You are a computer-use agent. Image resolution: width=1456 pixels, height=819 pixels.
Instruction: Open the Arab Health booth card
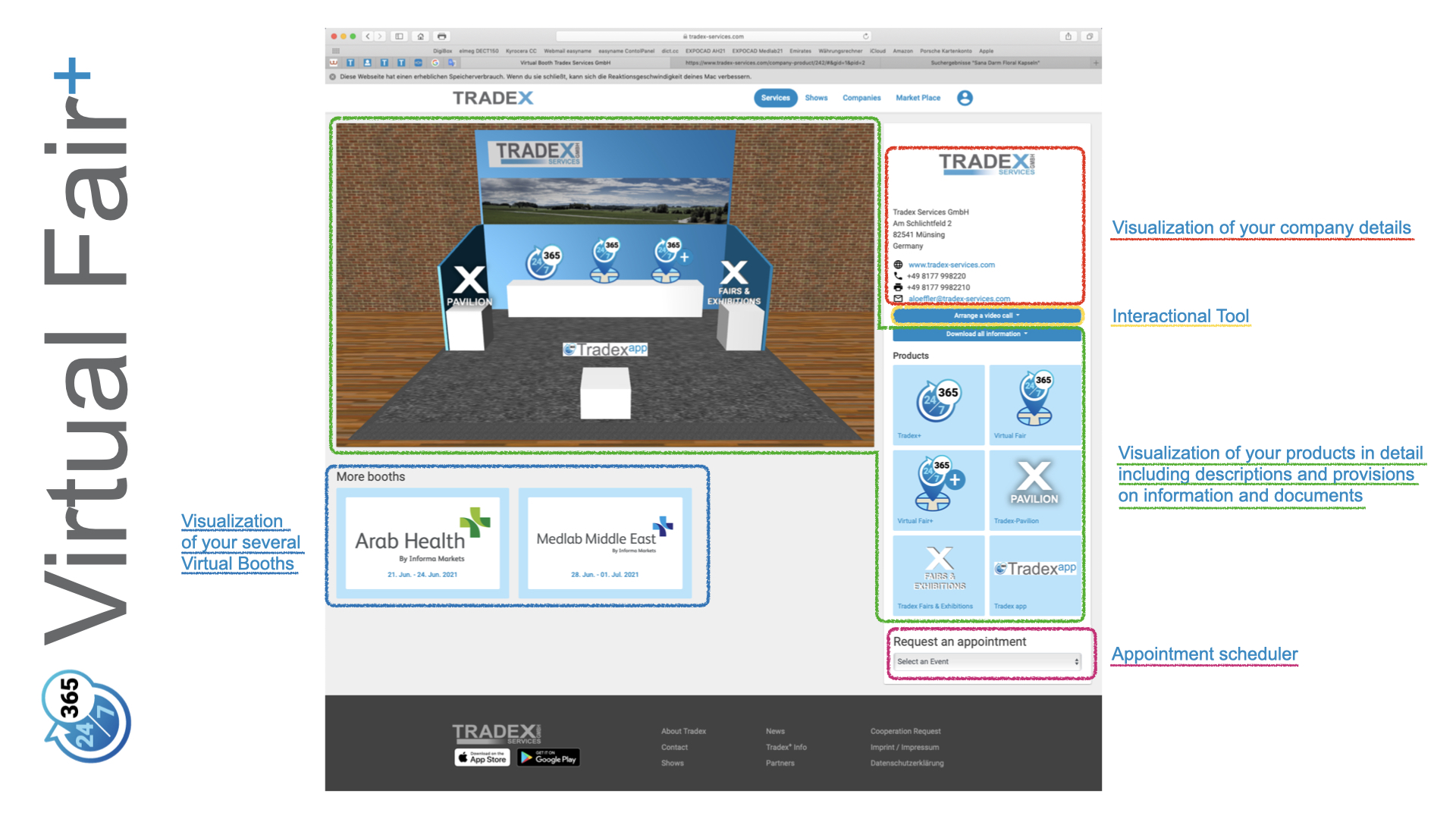[422, 543]
